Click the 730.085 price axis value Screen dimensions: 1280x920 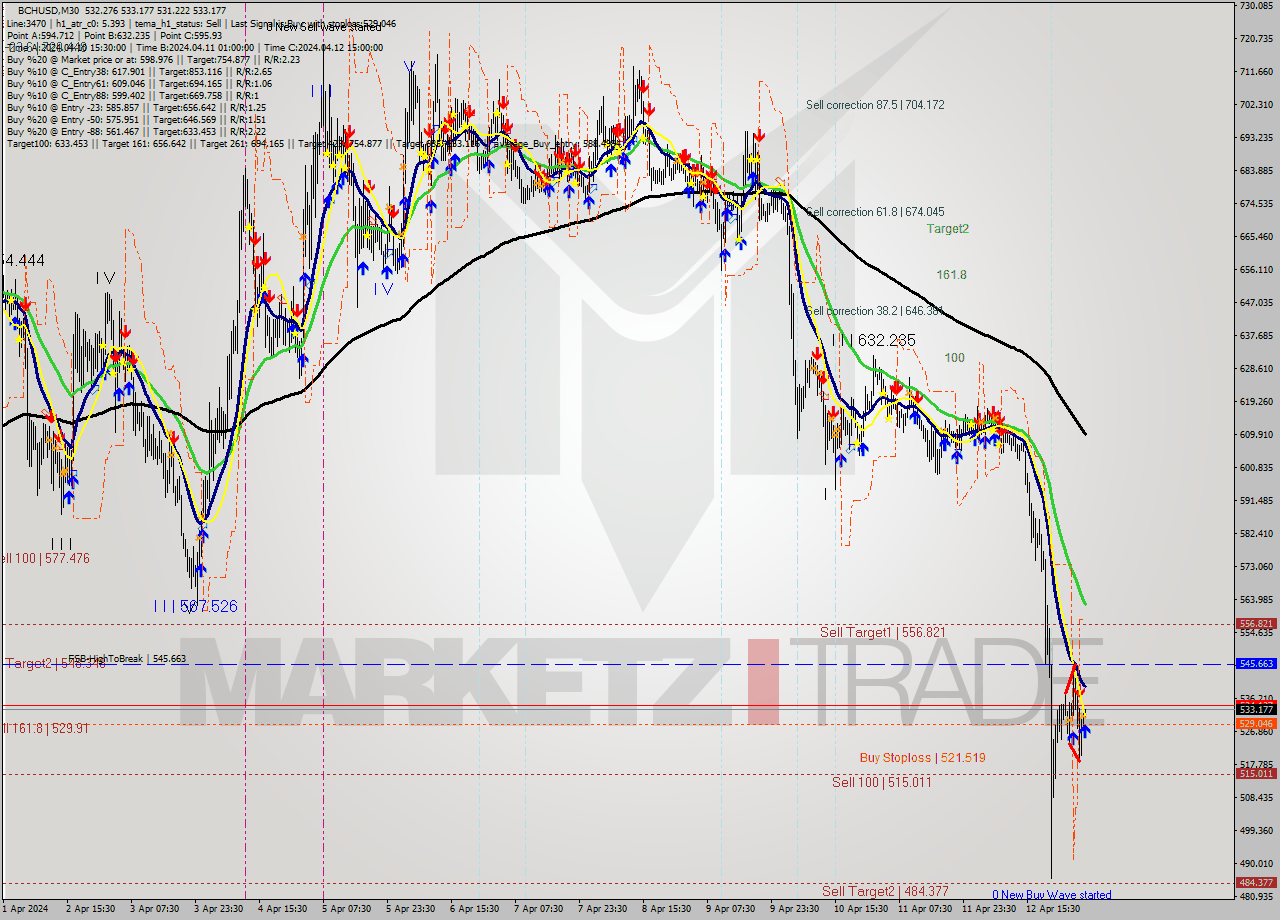pos(1256,6)
